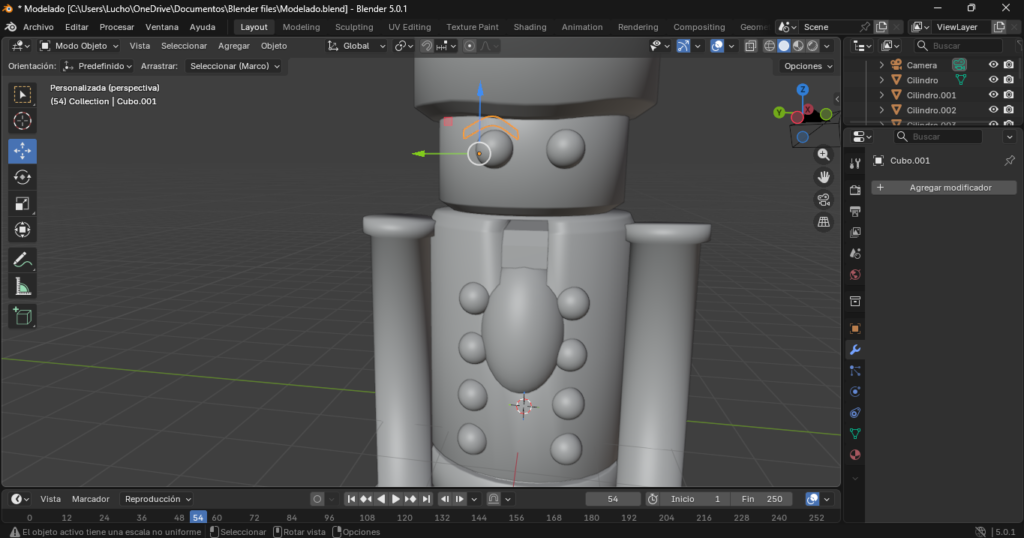1024x538 pixels.
Task: Switch to orthographic/perspective grid icon
Action: tap(824, 222)
